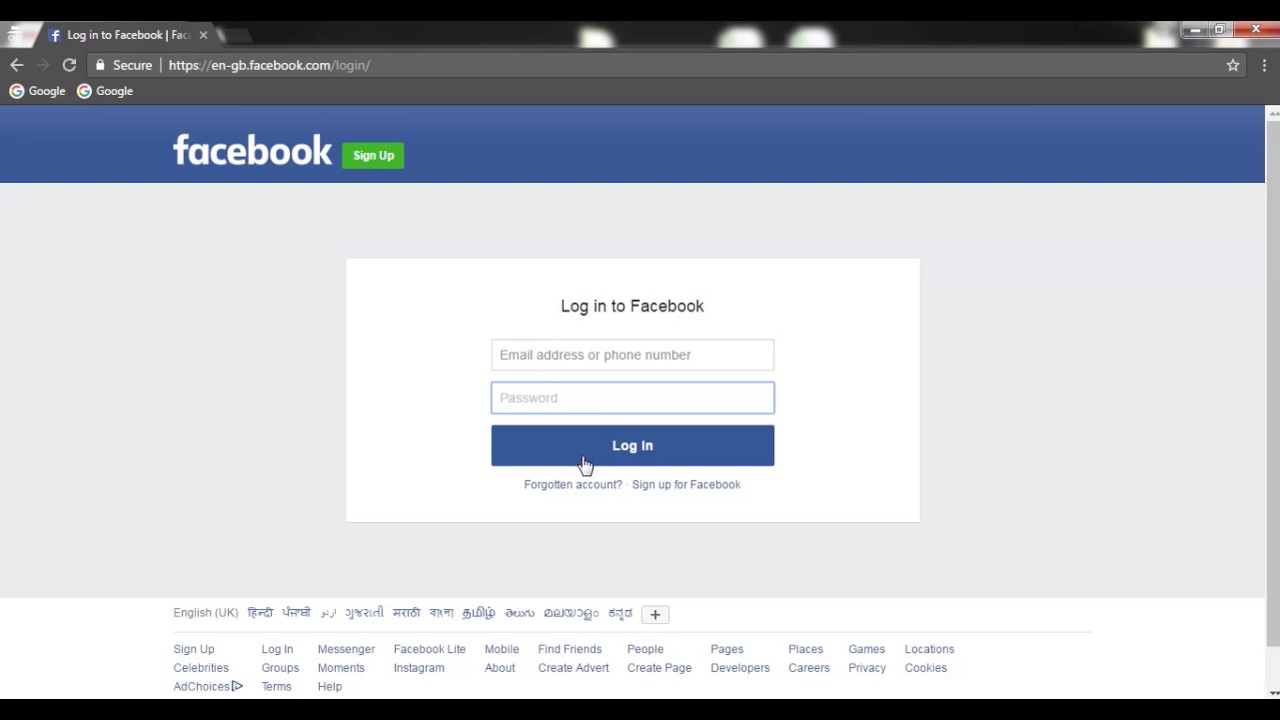Open Moments footer link
The height and width of the screenshot is (720, 1280).
(x=341, y=668)
